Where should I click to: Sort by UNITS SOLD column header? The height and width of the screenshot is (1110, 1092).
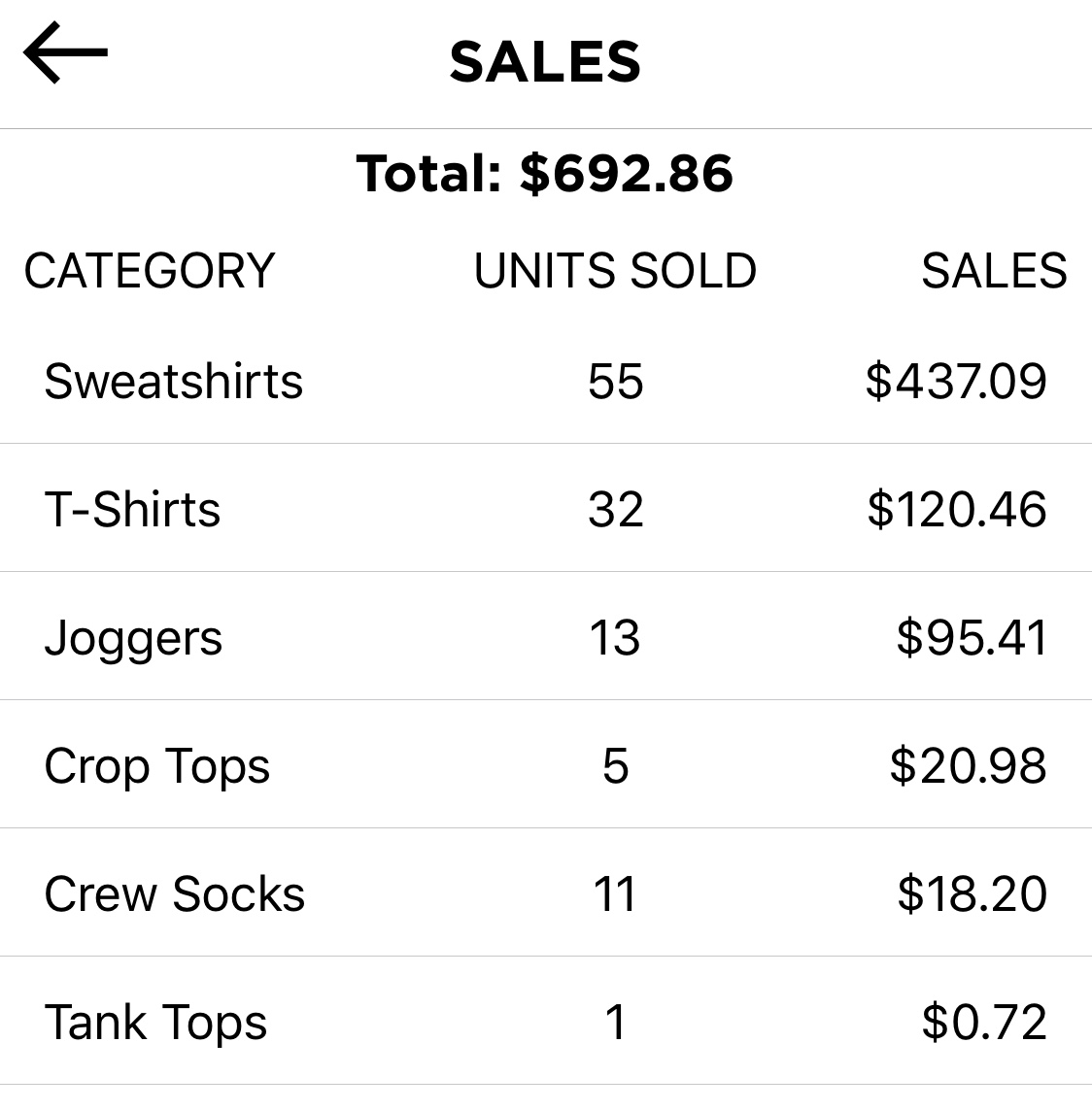[614, 270]
